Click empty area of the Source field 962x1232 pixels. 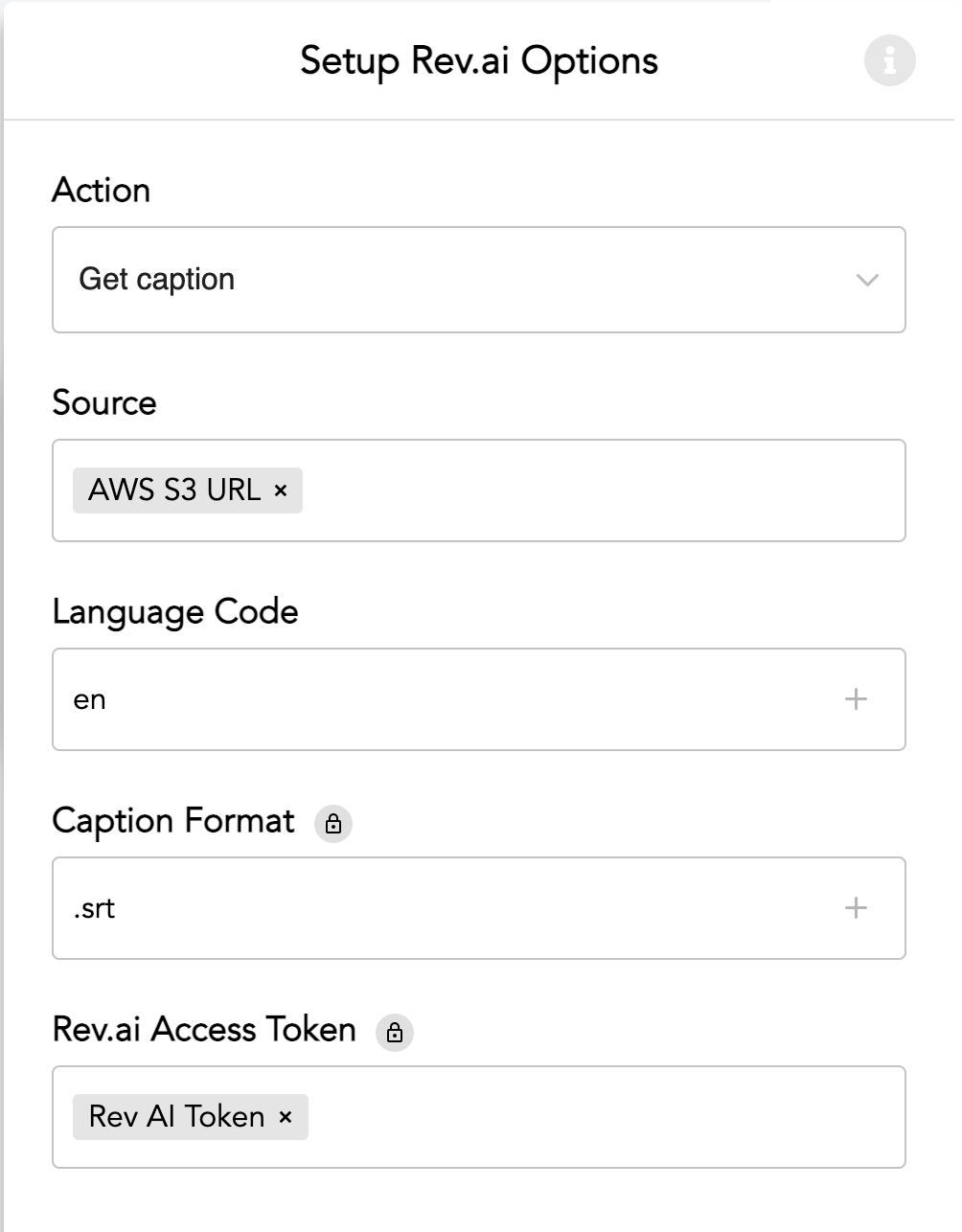click(604, 491)
